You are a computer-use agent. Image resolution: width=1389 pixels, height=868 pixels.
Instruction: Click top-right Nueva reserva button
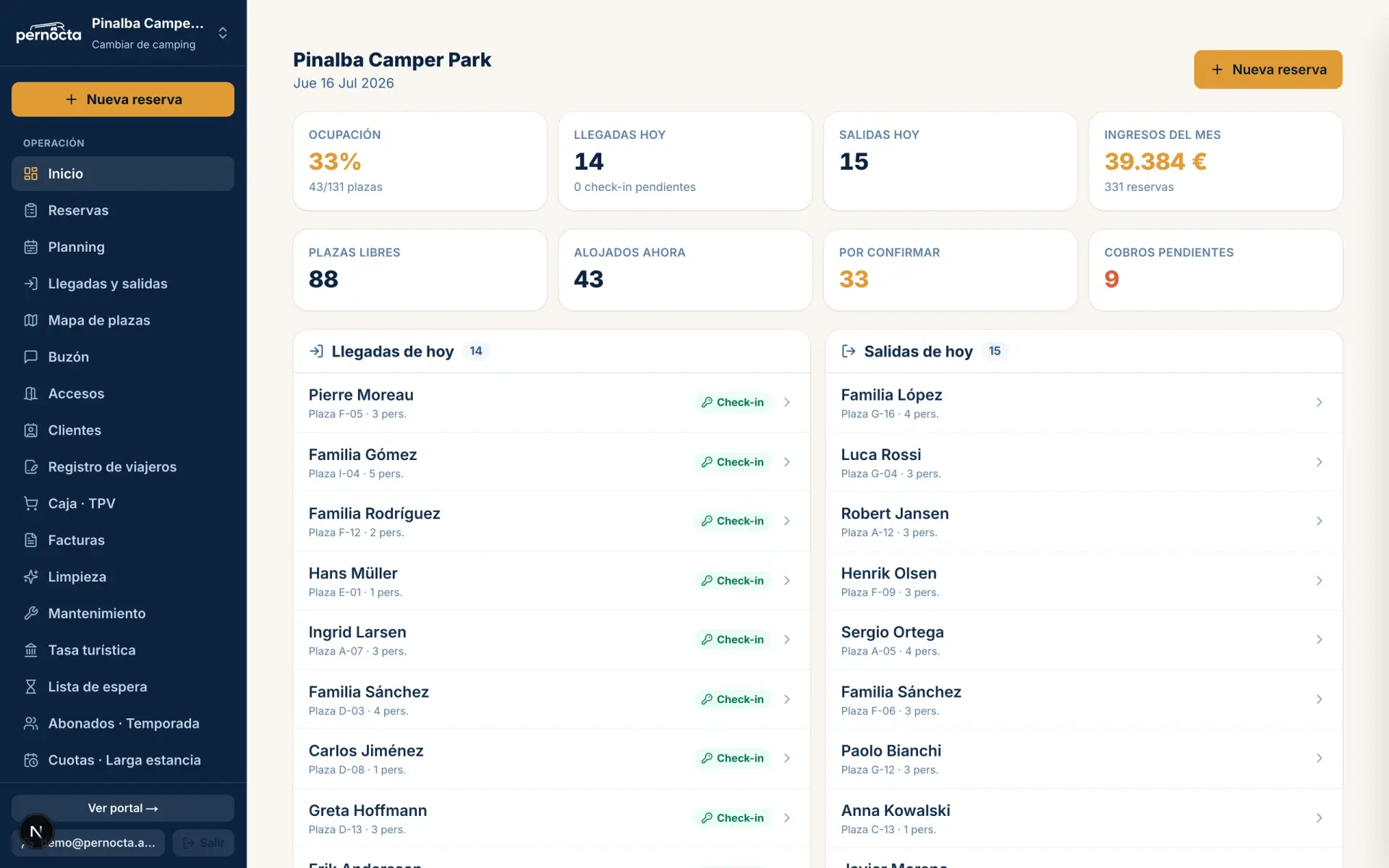point(1267,69)
